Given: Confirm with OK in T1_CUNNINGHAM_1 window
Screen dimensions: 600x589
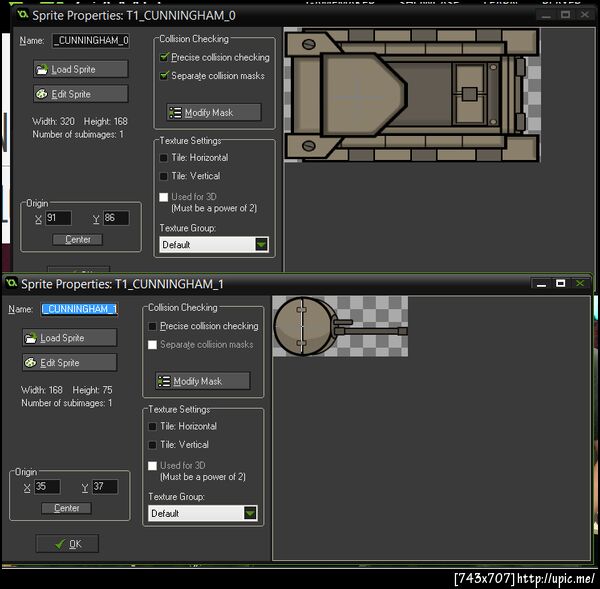Looking at the screenshot, I should (67, 544).
